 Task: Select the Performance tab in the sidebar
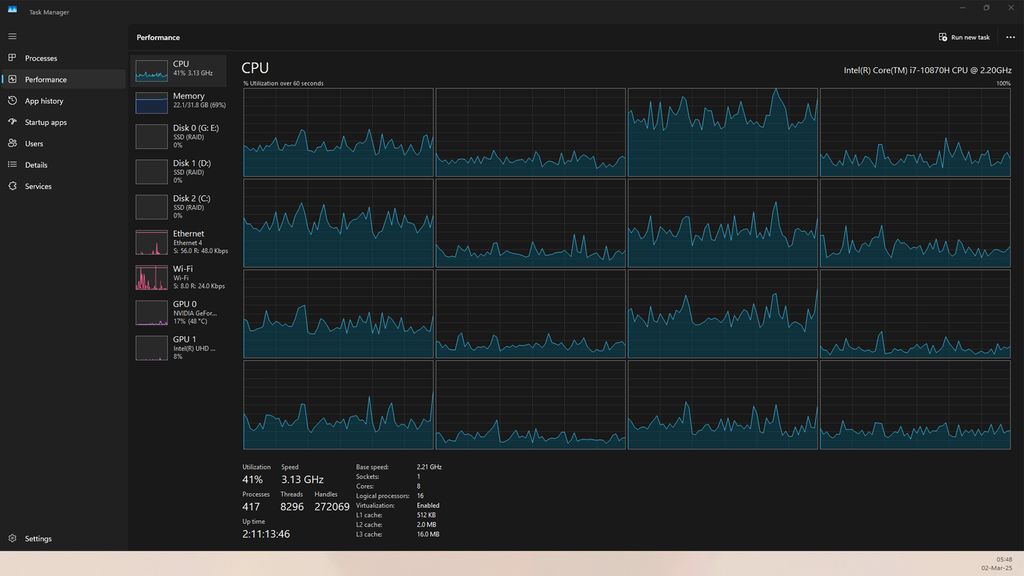[44, 79]
